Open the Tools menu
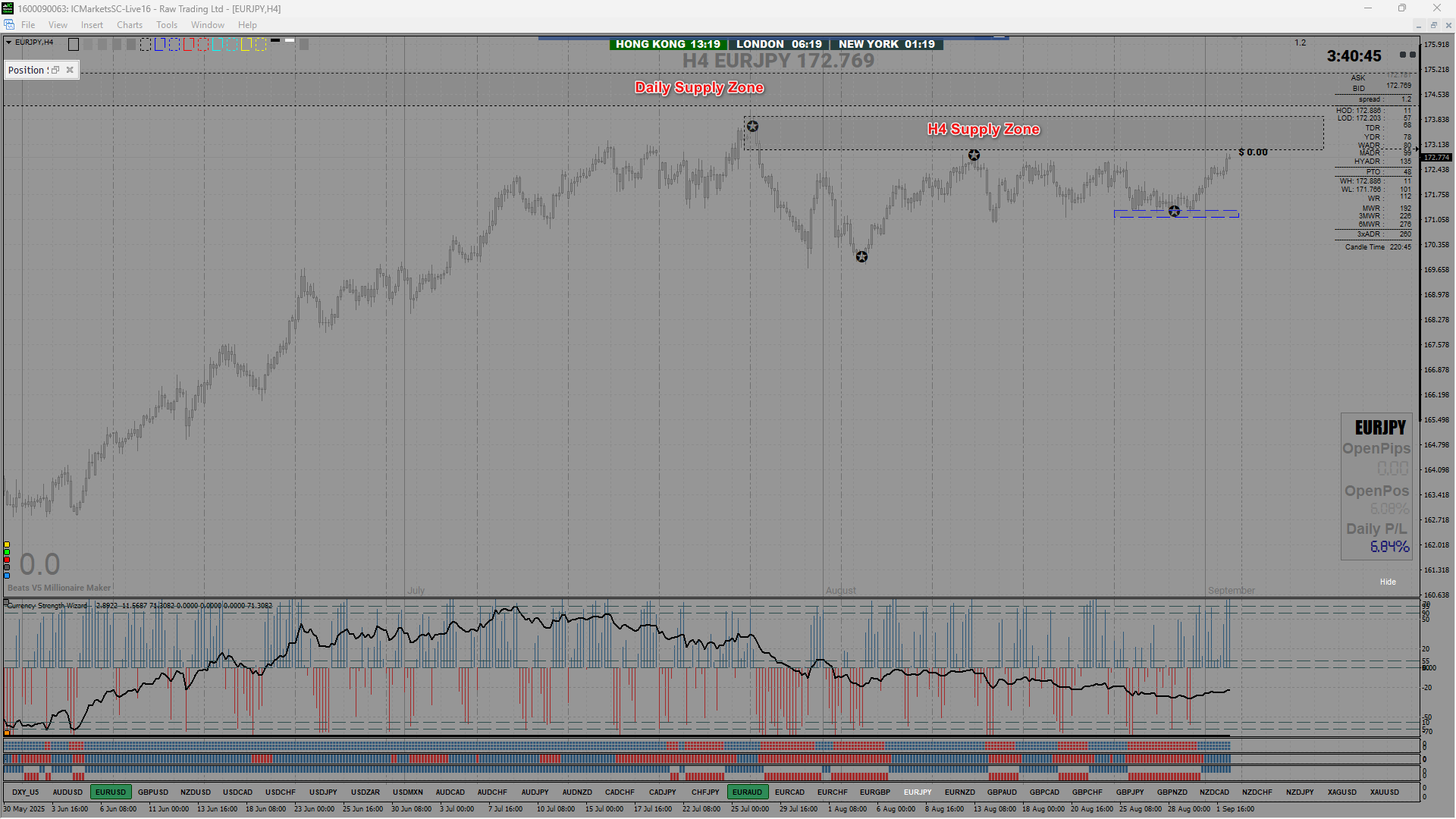The height and width of the screenshot is (819, 1456). (x=166, y=25)
